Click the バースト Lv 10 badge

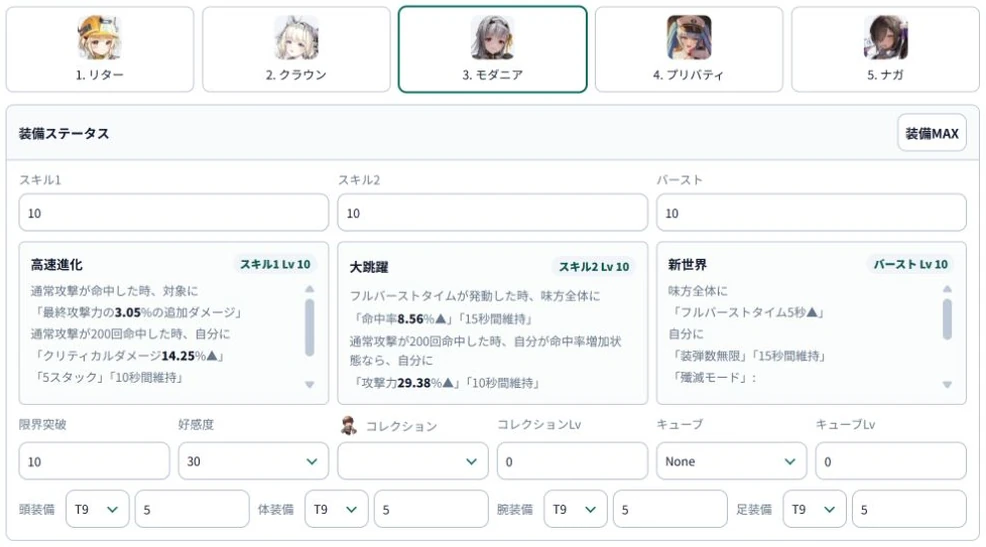[911, 265]
